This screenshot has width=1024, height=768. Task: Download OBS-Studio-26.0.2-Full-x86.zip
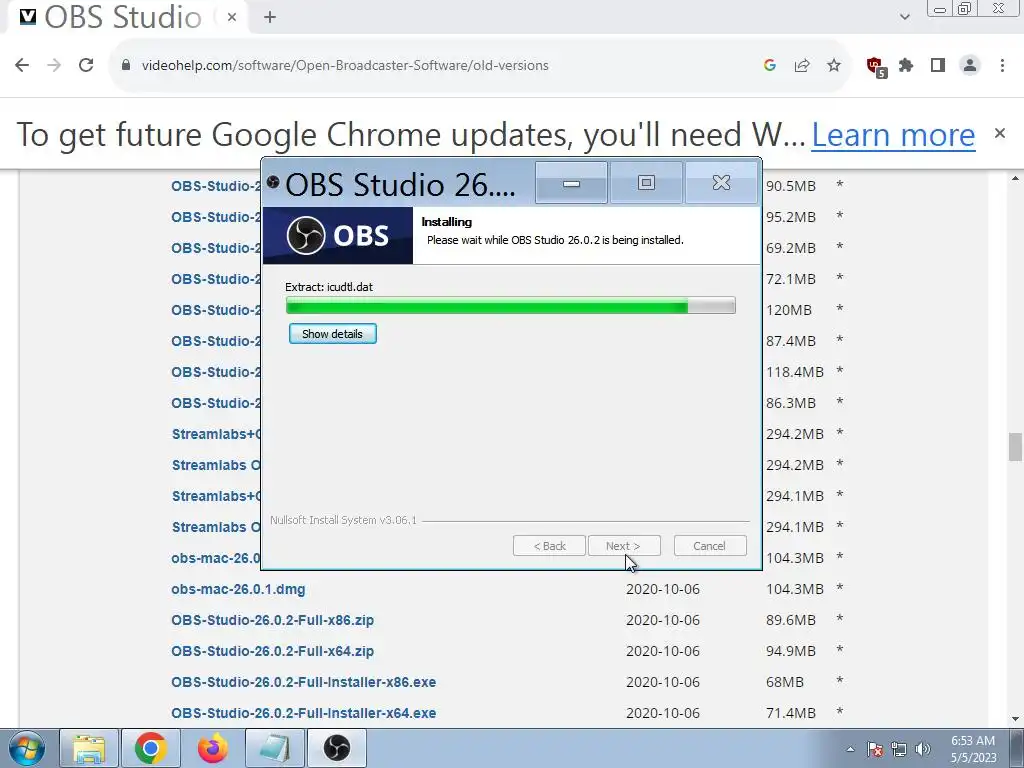[272, 620]
